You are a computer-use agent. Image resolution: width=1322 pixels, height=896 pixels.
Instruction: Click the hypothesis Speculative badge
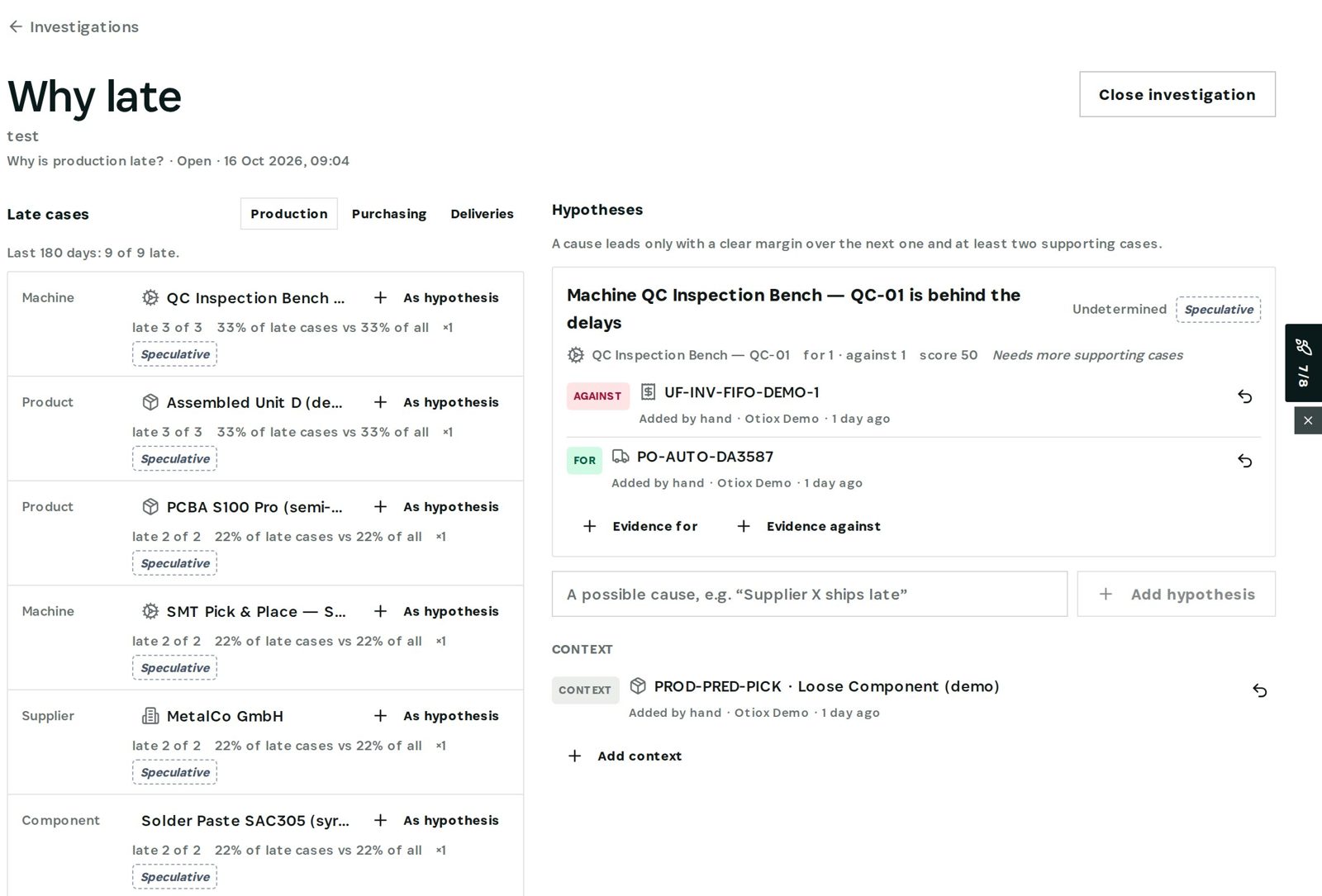click(1218, 309)
